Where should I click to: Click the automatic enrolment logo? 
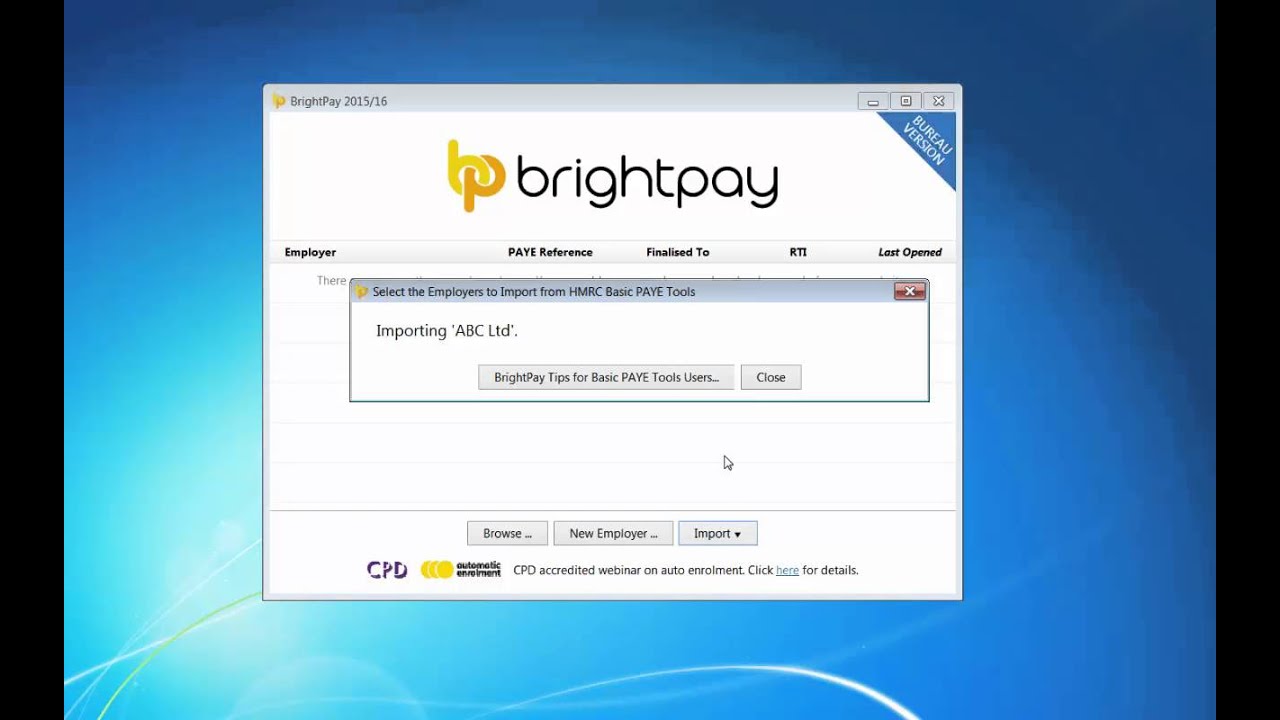click(x=461, y=570)
